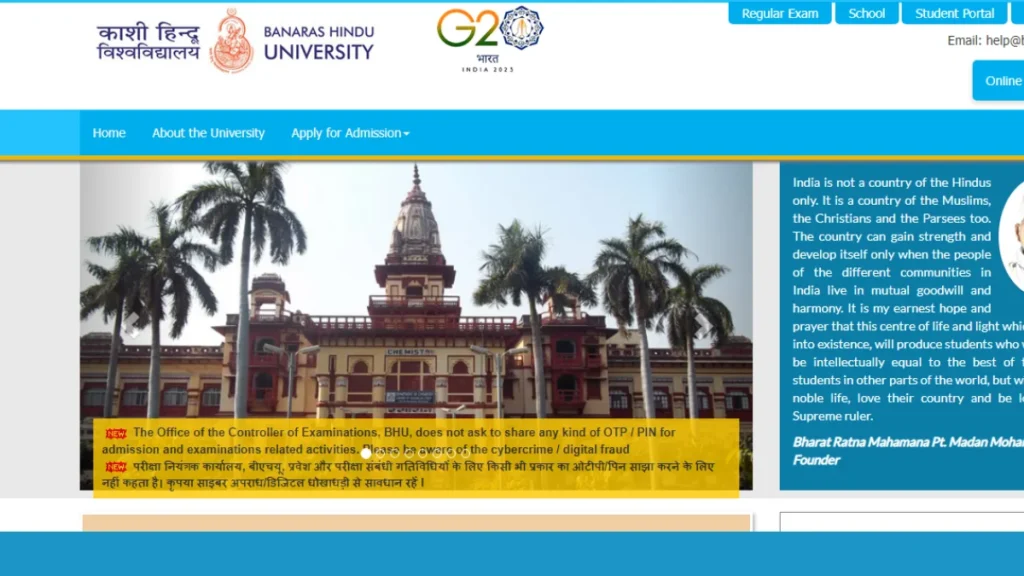1024x576 pixels.
Task: Click the red NEW badge on English notice
Action: point(116,433)
